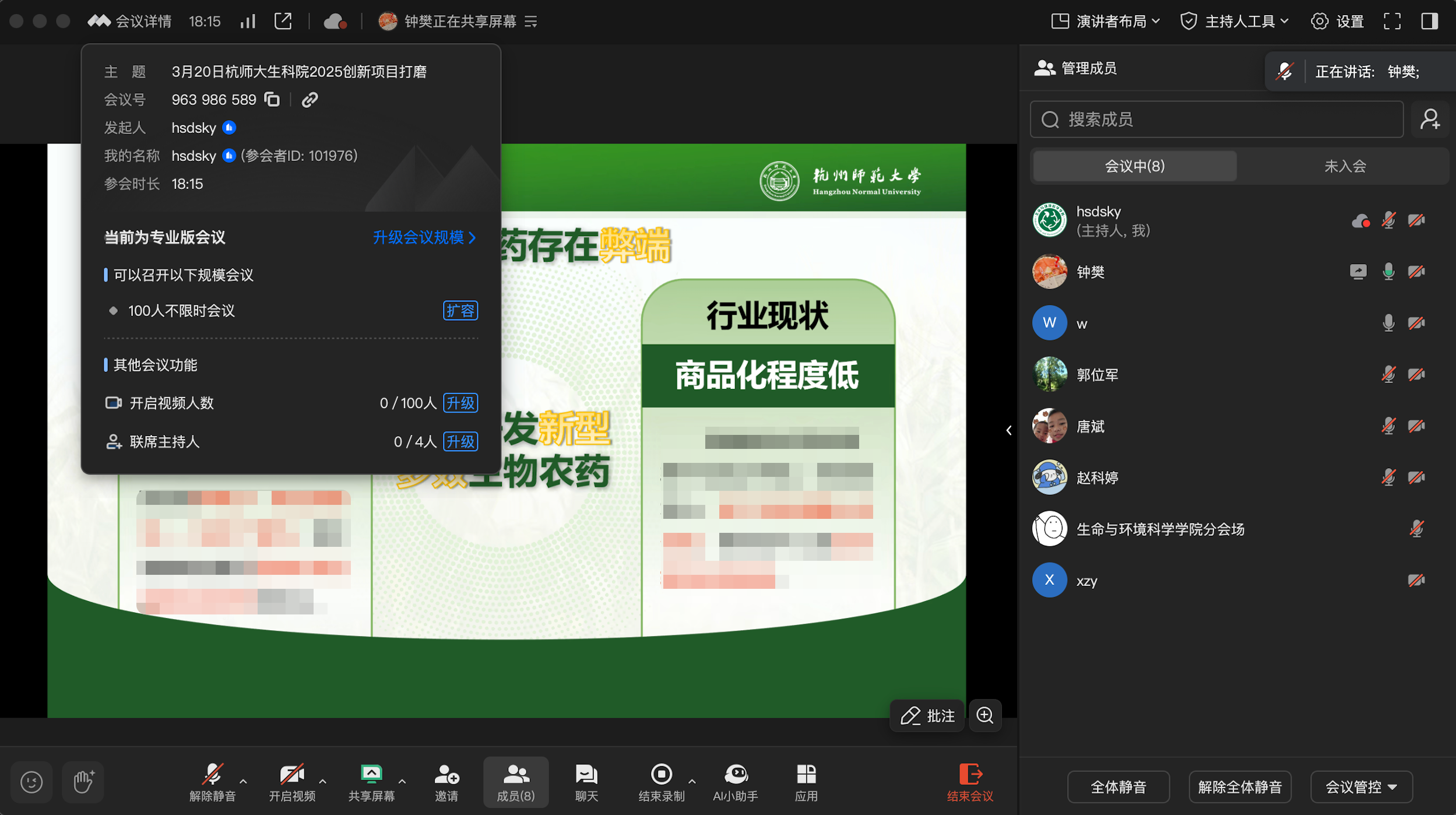Click the raise hand icon
The width and height of the screenshot is (1456, 815).
[x=83, y=782]
